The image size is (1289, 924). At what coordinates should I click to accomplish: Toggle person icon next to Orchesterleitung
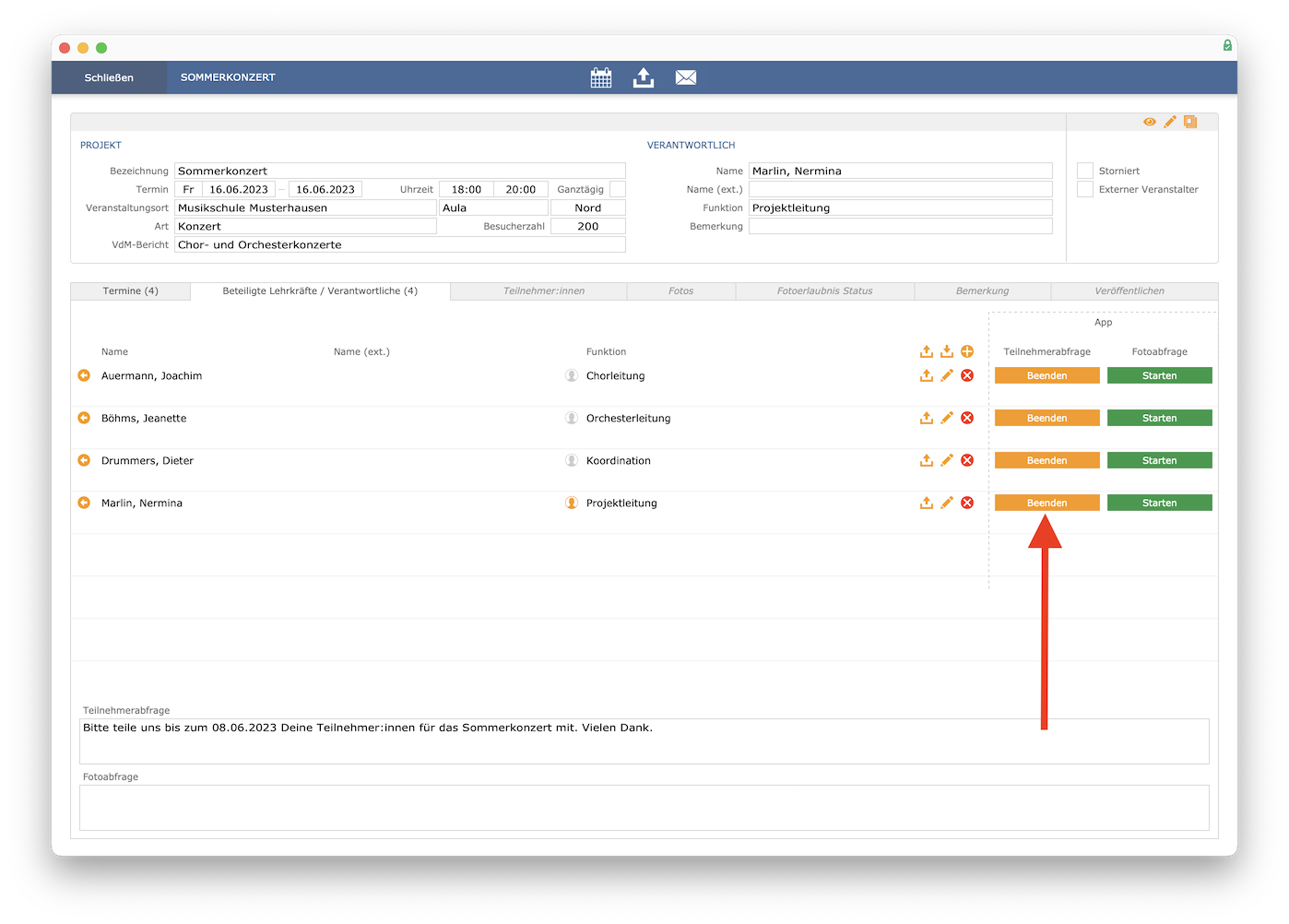(x=572, y=418)
